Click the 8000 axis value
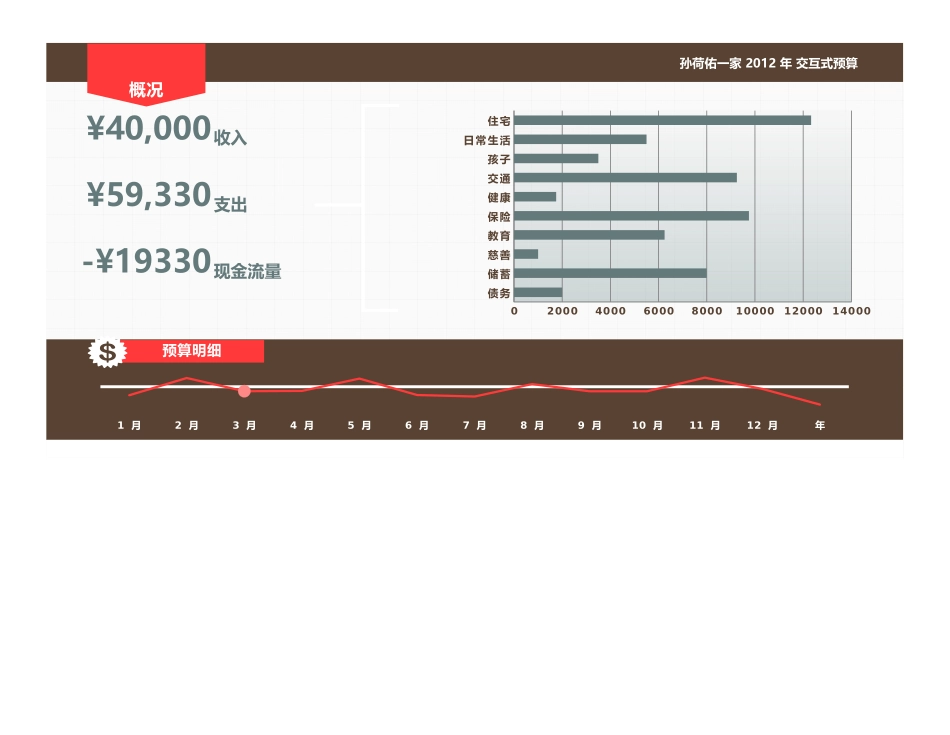Screen dimensions: 950x735 pyautogui.click(x=706, y=311)
